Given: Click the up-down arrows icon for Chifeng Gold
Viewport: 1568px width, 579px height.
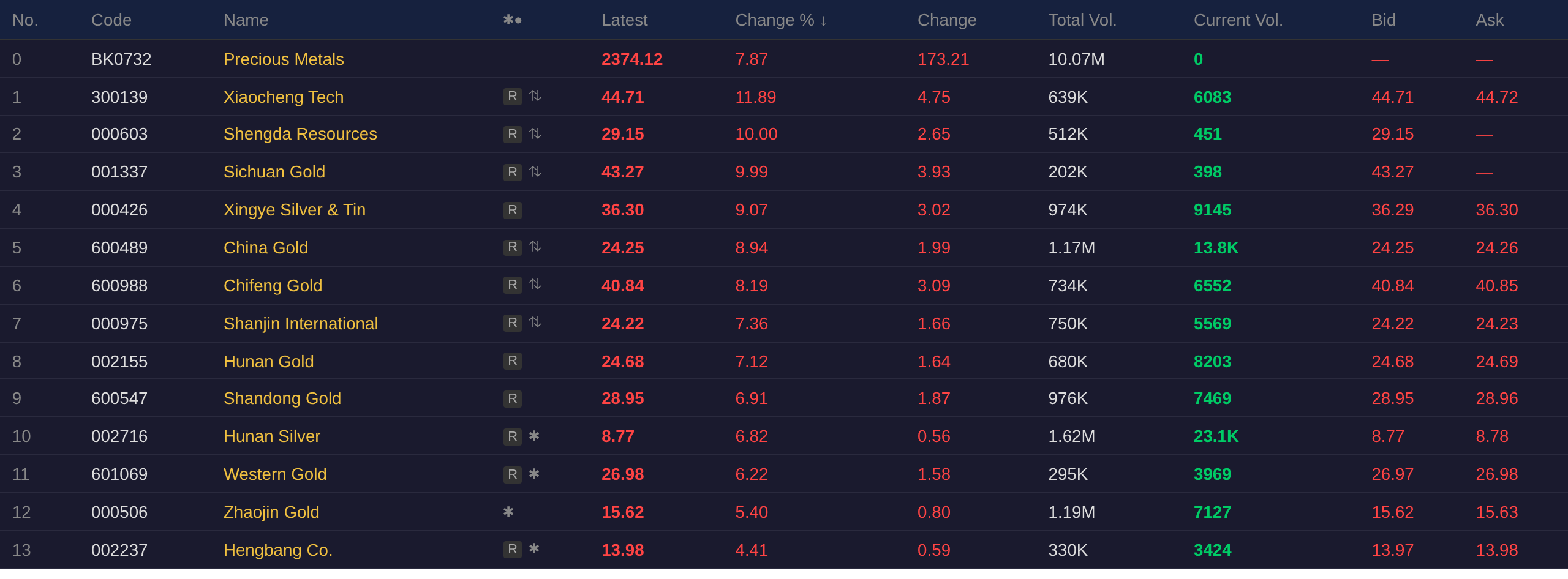Looking at the screenshot, I should (535, 285).
